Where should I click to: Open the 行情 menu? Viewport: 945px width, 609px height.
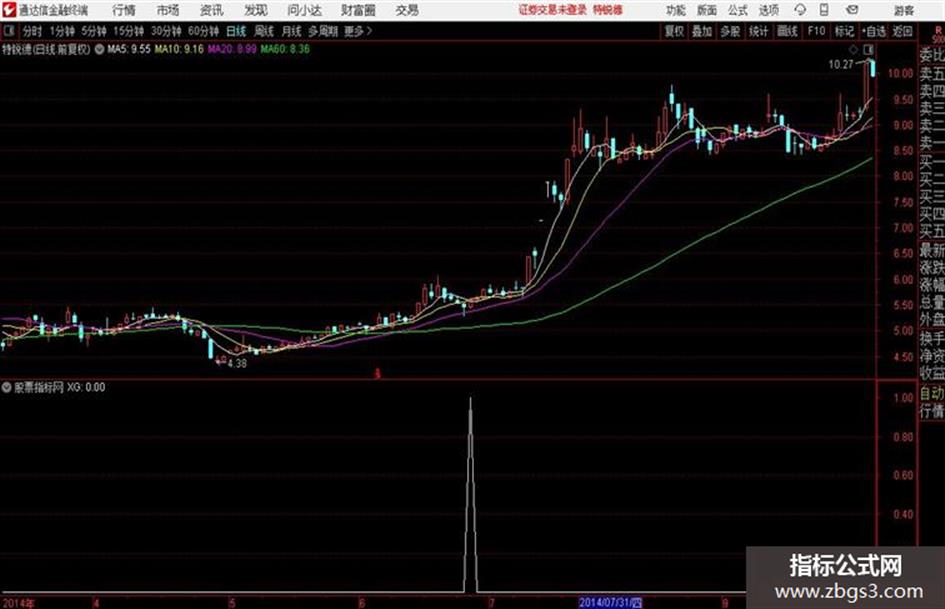point(124,10)
